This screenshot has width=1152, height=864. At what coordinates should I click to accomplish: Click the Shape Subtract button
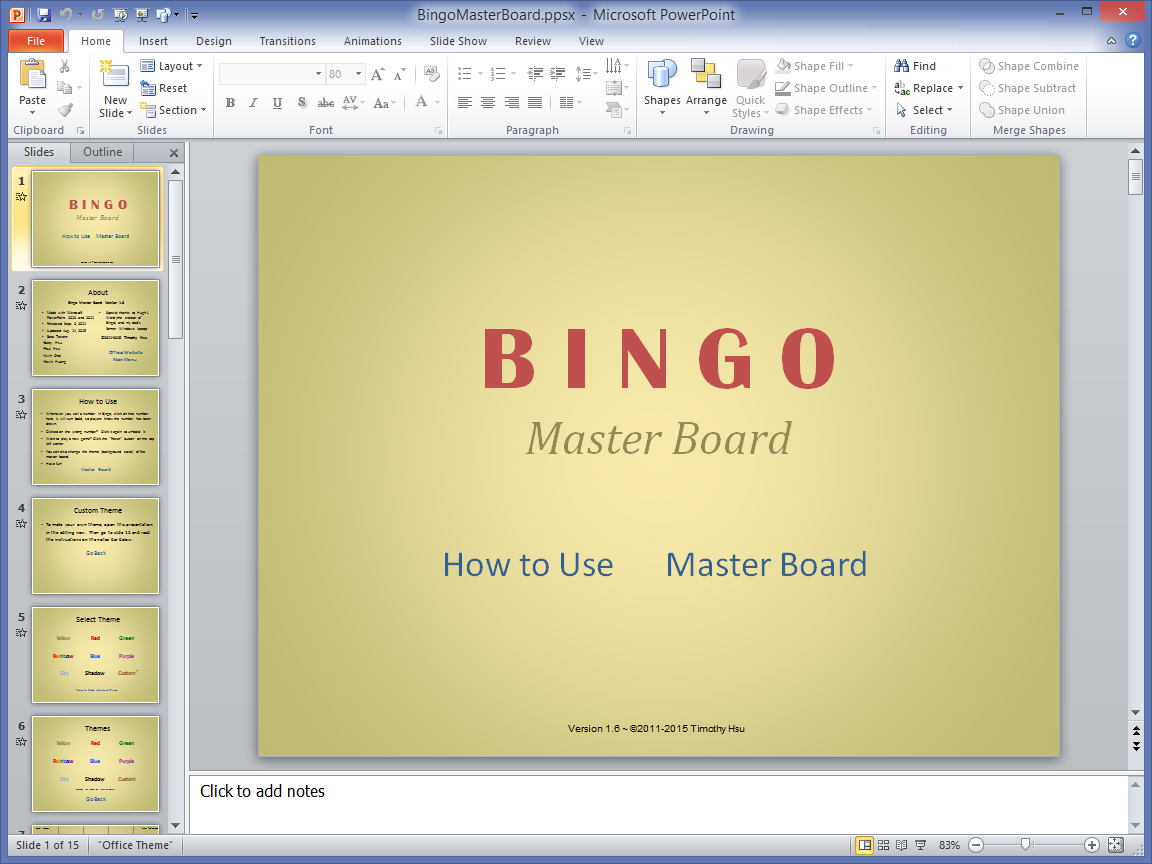(1027, 88)
